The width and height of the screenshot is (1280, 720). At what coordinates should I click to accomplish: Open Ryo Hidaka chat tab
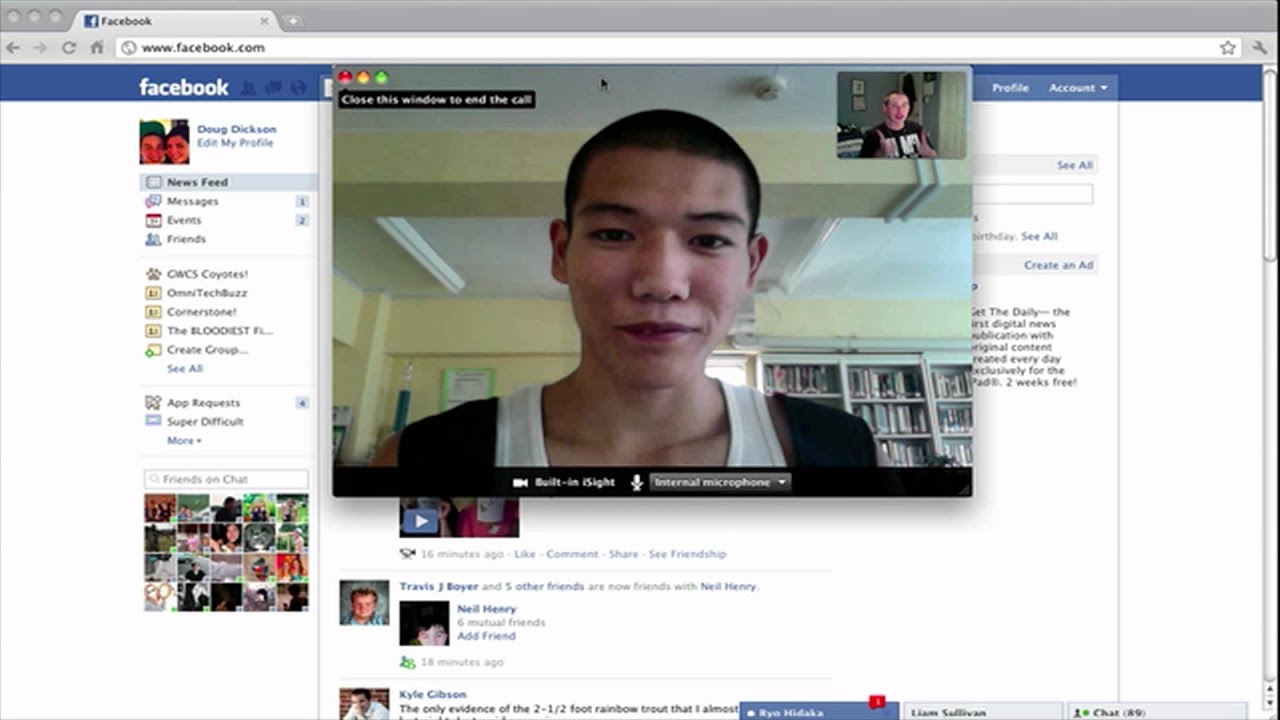[819, 712]
